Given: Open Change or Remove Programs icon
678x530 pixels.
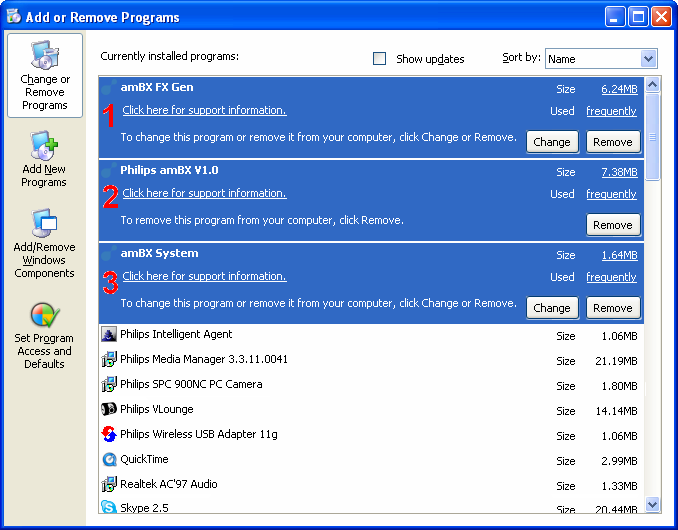Looking at the screenshot, I should click(45, 55).
